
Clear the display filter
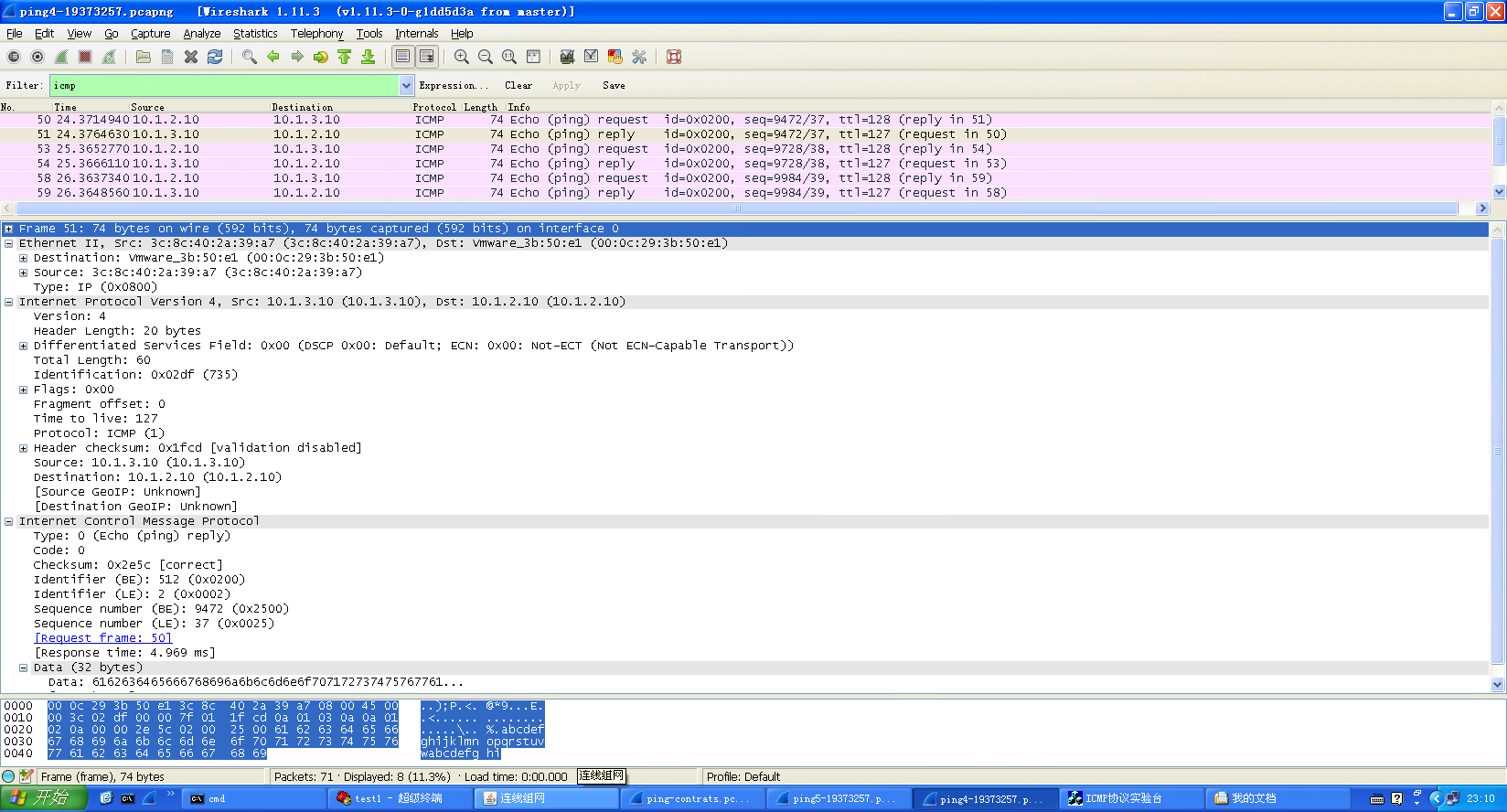pos(518,85)
